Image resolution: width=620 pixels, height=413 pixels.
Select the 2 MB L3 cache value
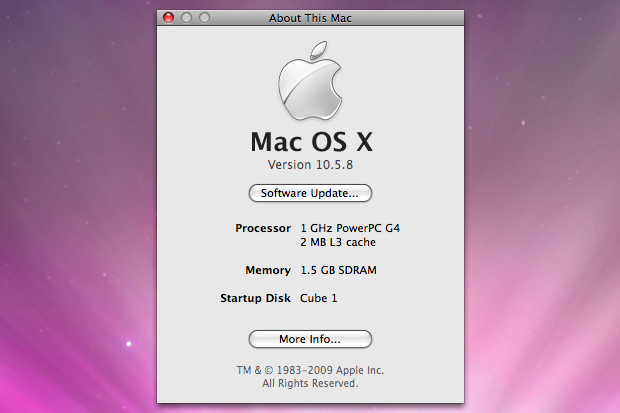click(338, 242)
